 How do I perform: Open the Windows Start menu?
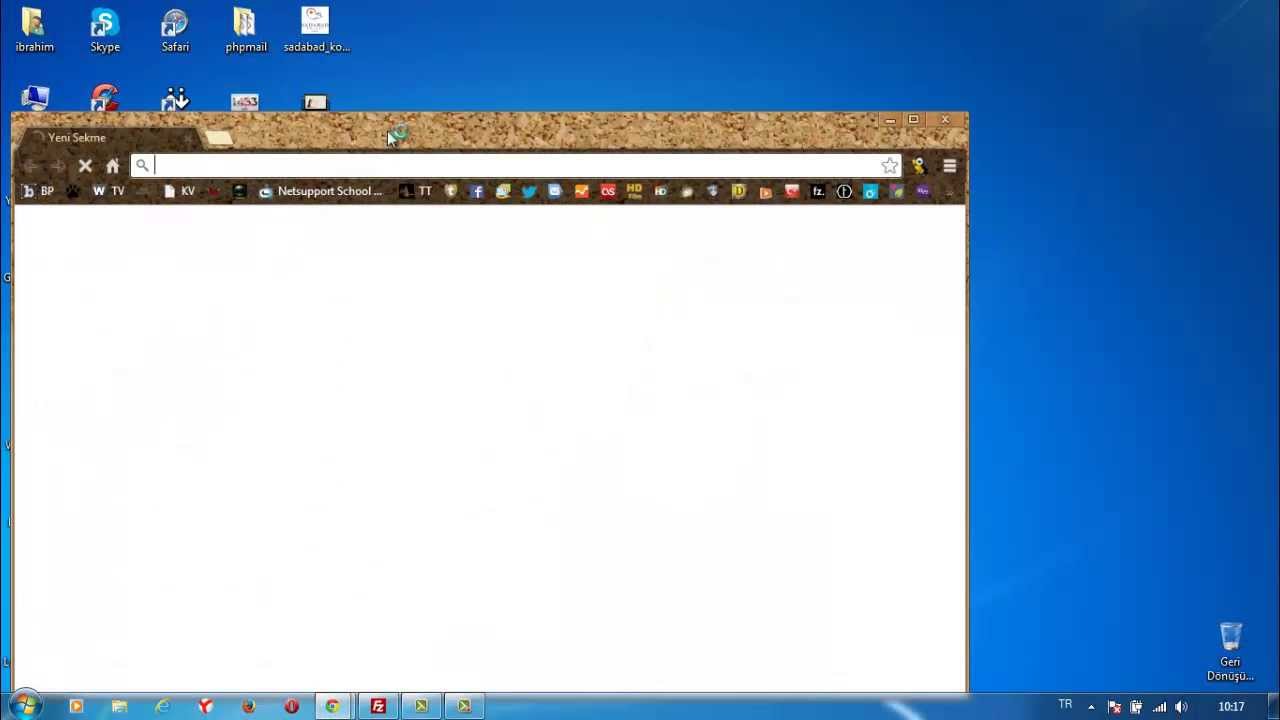pyautogui.click(x=25, y=706)
